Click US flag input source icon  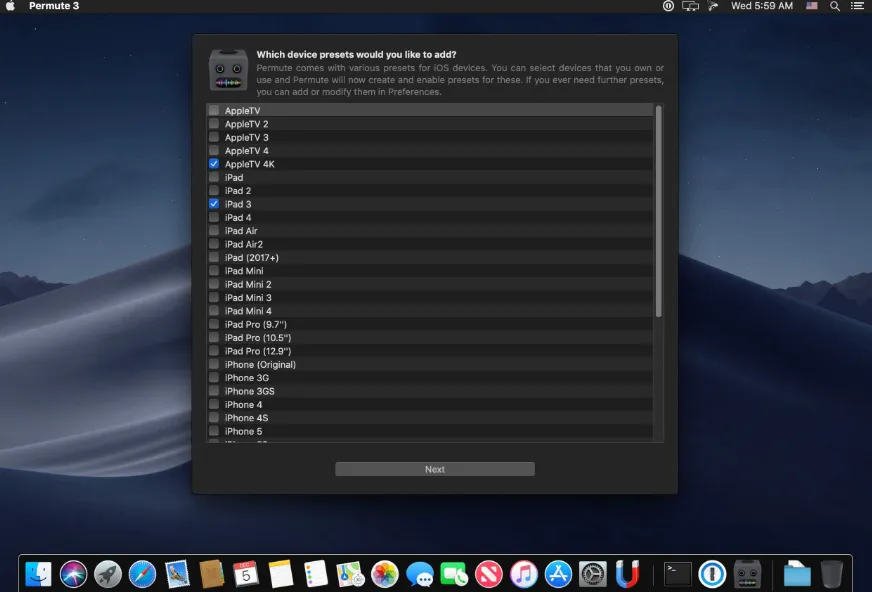[812, 6]
